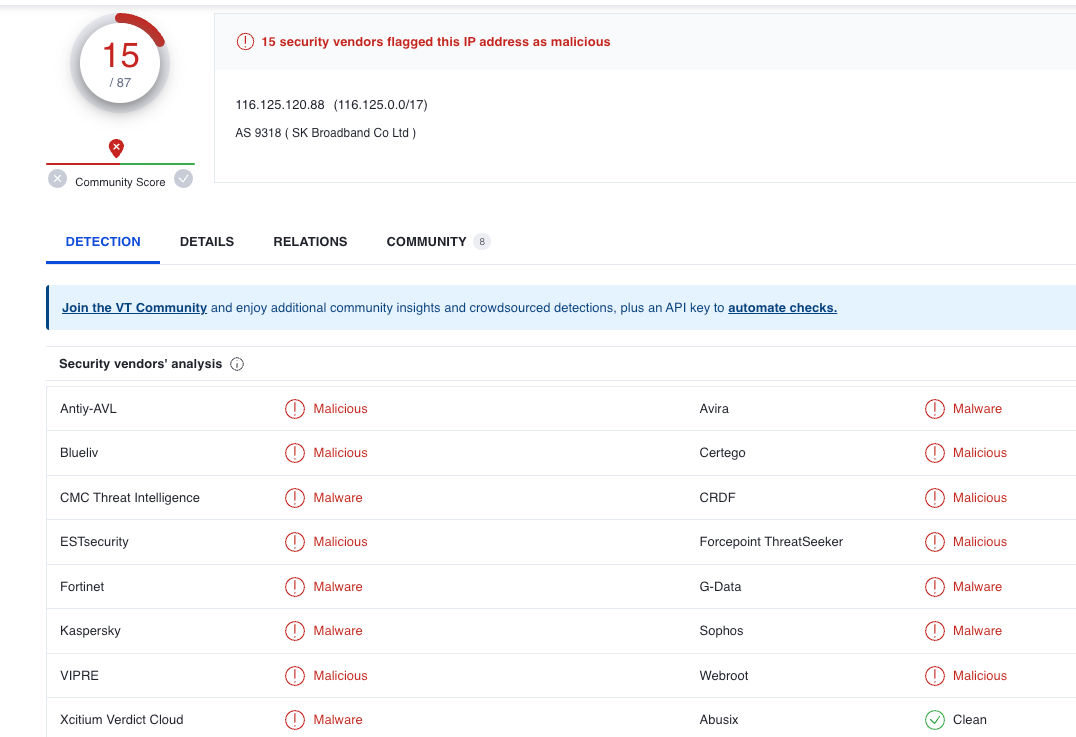Switch to the DETAILS tab

[x=207, y=242]
